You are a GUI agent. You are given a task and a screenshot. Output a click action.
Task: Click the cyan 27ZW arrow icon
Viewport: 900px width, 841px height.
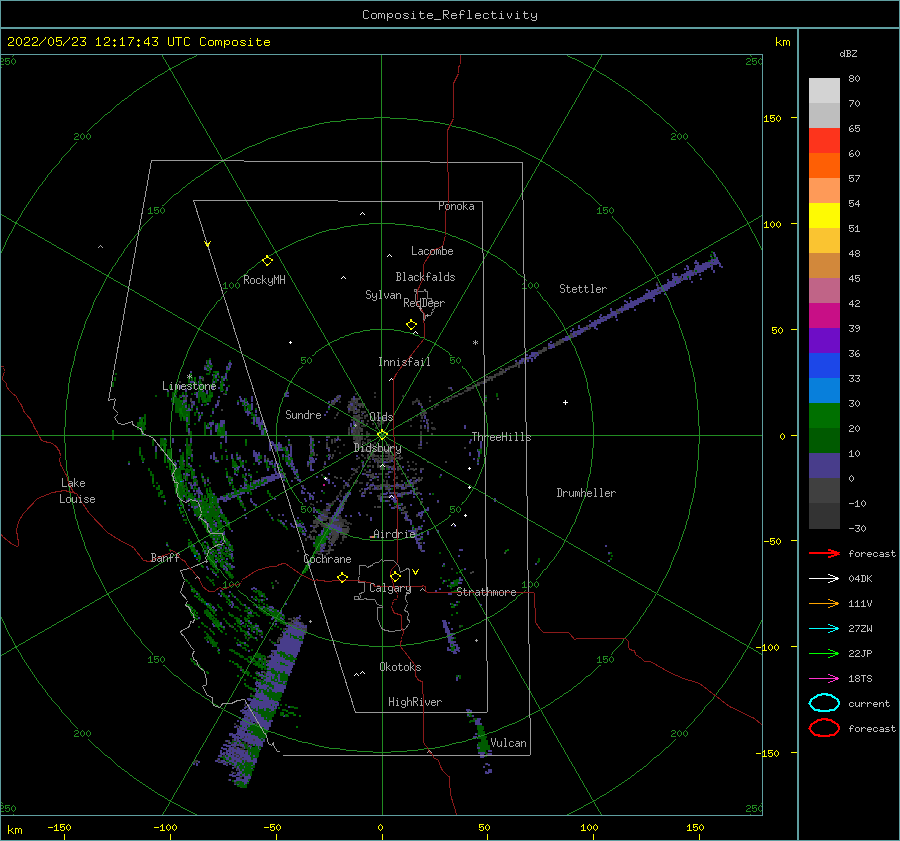tap(824, 629)
